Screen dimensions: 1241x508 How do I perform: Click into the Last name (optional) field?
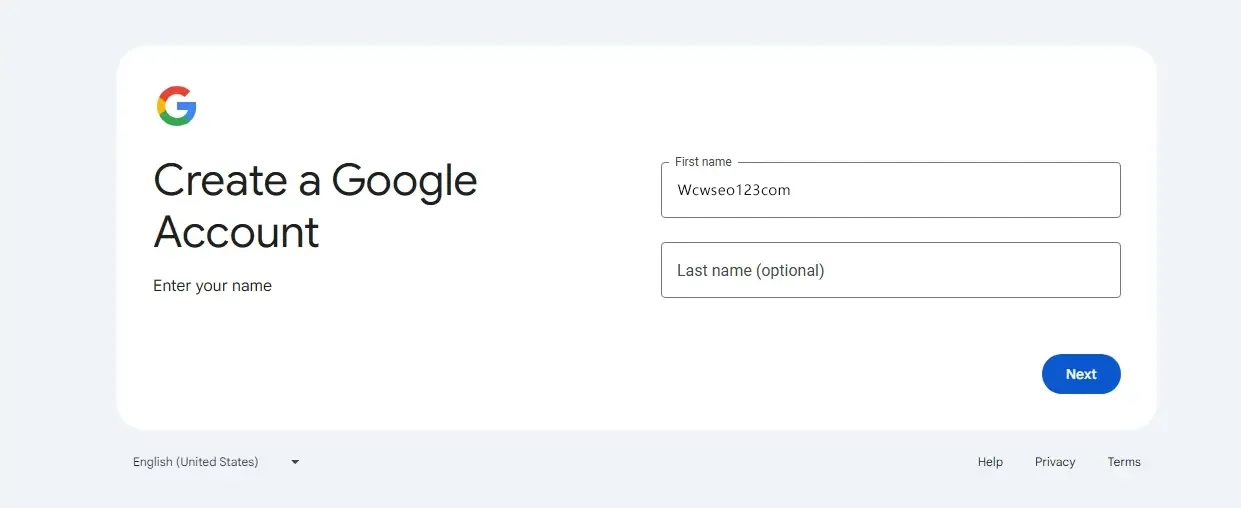890,270
